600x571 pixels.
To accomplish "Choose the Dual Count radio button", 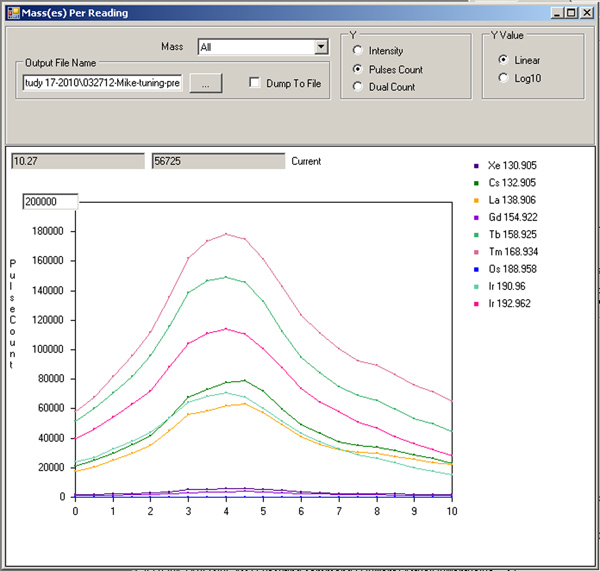I will (x=357, y=87).
